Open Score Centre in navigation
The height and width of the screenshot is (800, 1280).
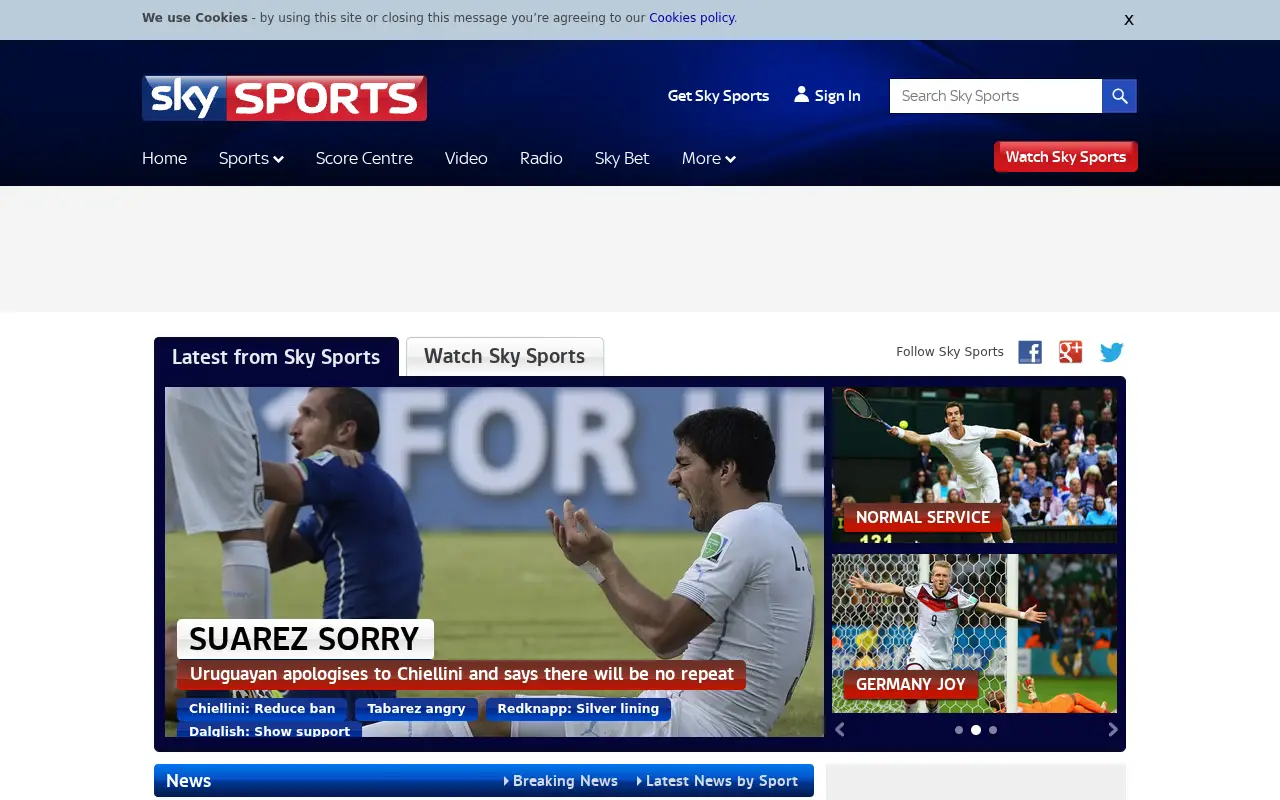(364, 158)
